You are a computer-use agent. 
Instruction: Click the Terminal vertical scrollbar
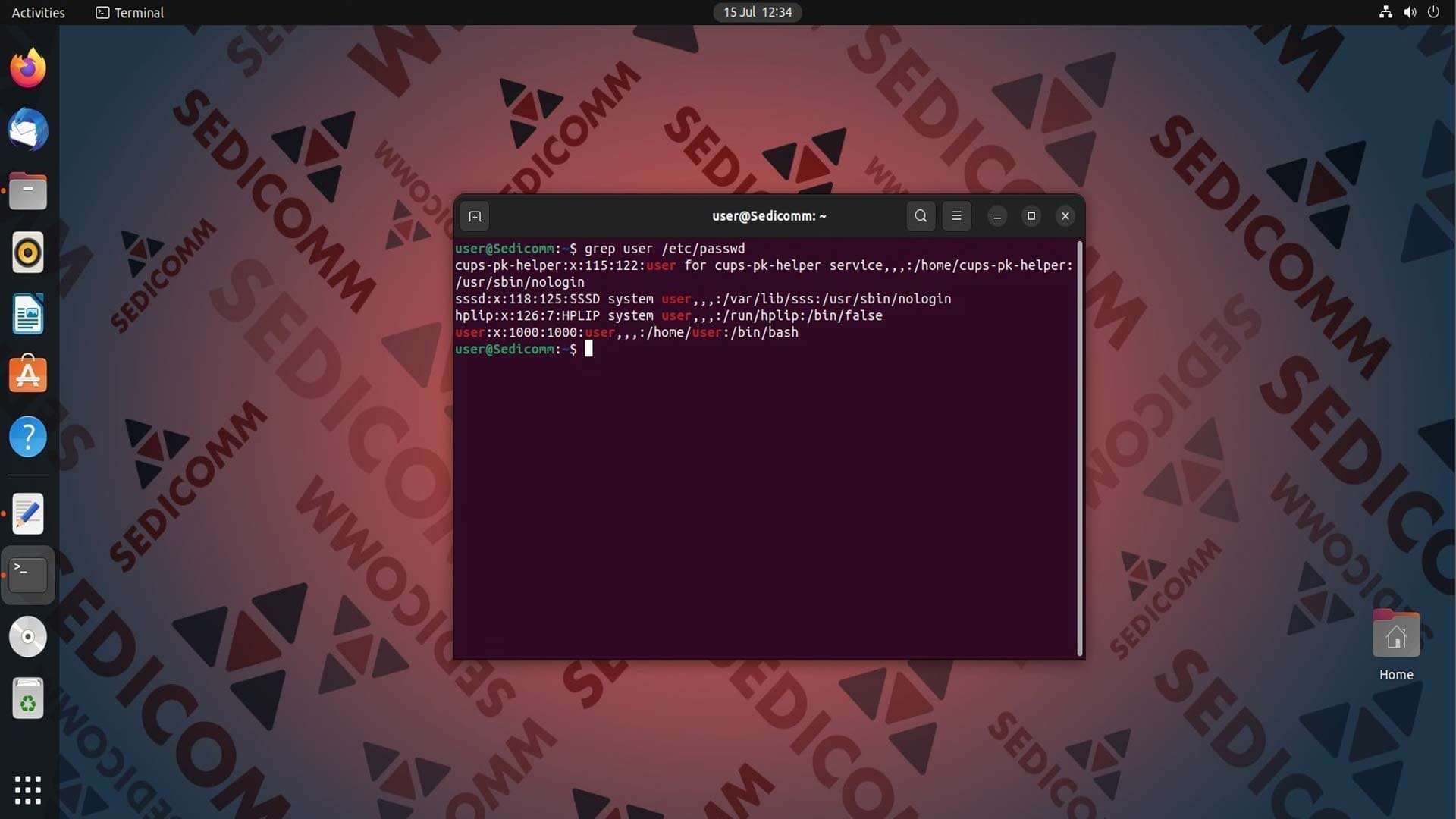[1079, 449]
